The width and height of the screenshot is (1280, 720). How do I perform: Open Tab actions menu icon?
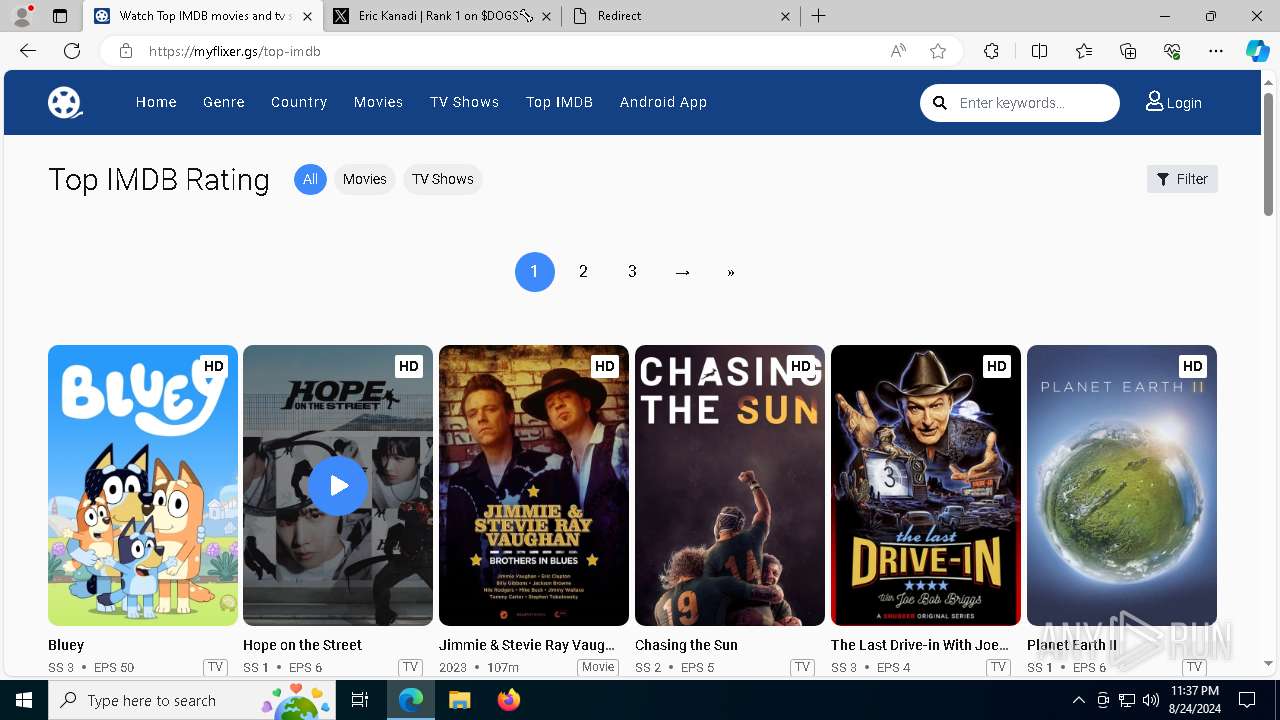(60, 16)
